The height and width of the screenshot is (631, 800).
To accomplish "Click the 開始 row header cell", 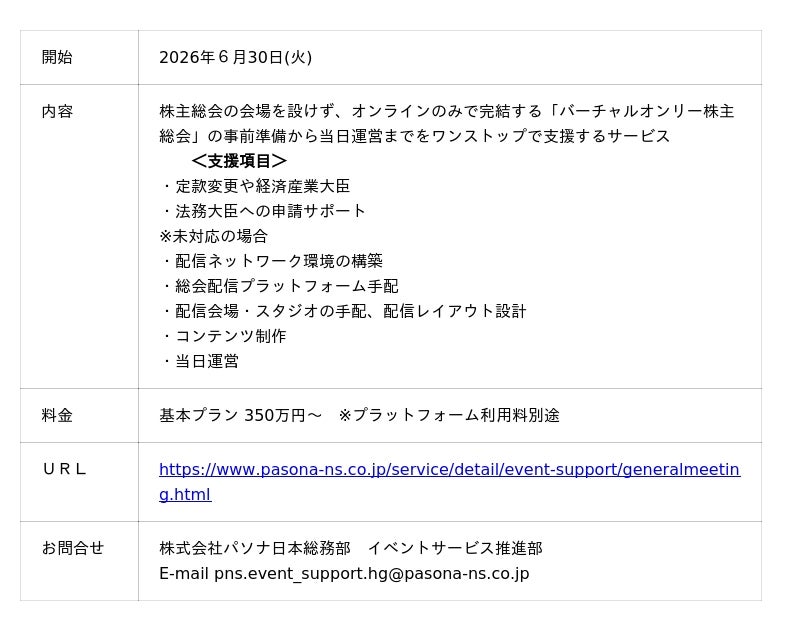I will [79, 57].
